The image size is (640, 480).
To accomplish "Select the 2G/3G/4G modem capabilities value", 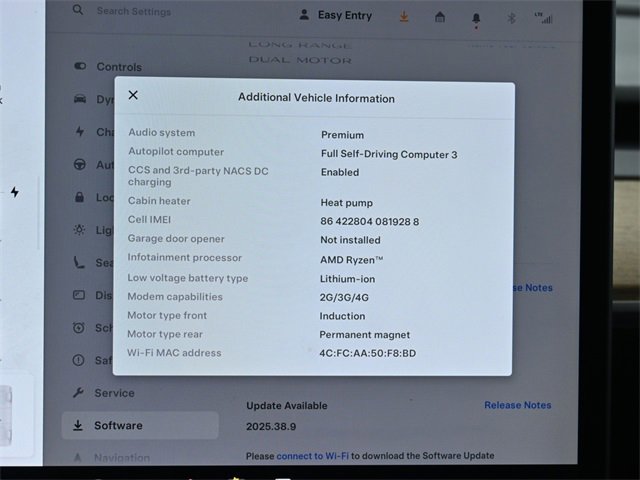I will (x=344, y=298).
